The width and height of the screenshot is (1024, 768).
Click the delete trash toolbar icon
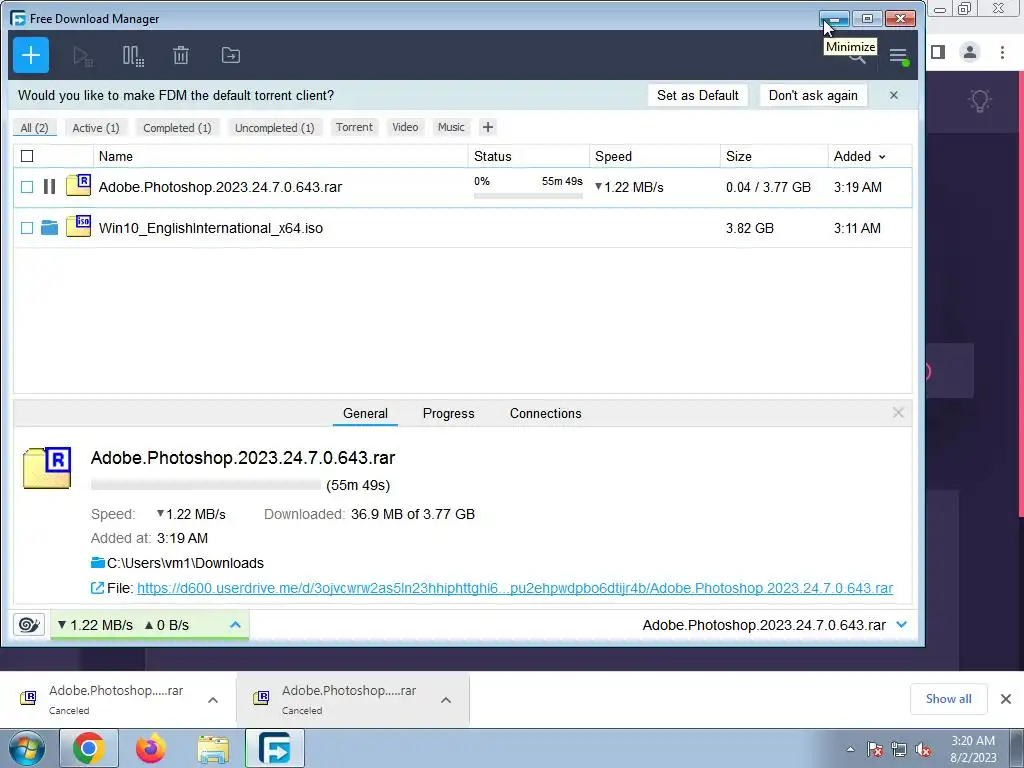pyautogui.click(x=181, y=56)
